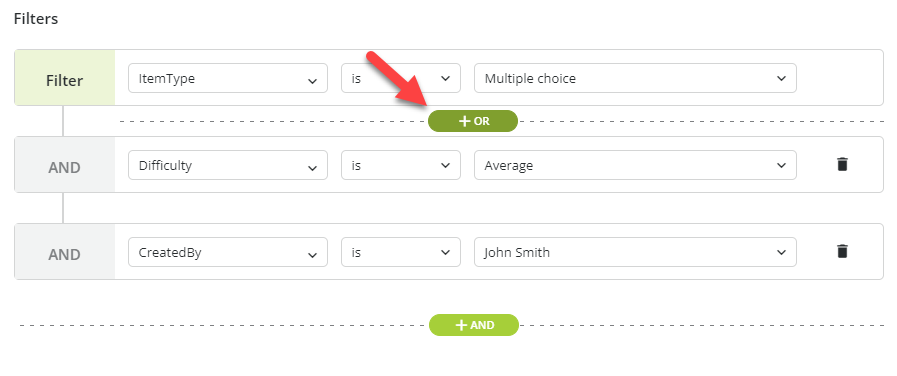Expand the Multiple choice value dropdown

coord(635,78)
